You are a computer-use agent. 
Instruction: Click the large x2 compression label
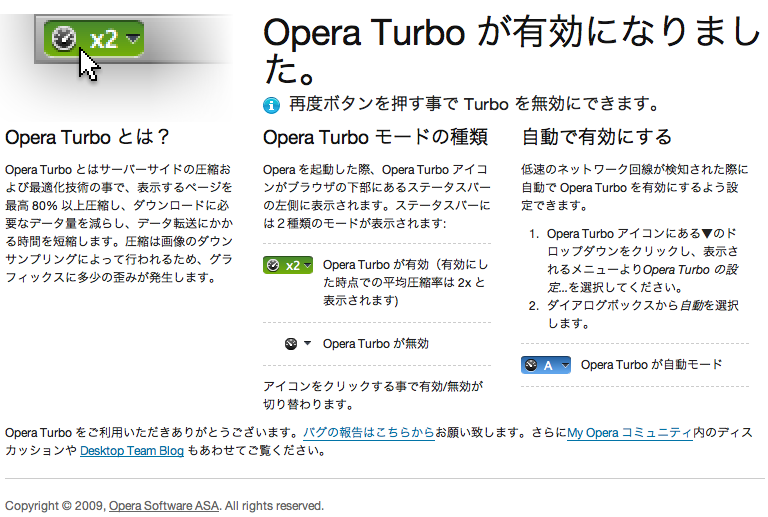pos(103,39)
